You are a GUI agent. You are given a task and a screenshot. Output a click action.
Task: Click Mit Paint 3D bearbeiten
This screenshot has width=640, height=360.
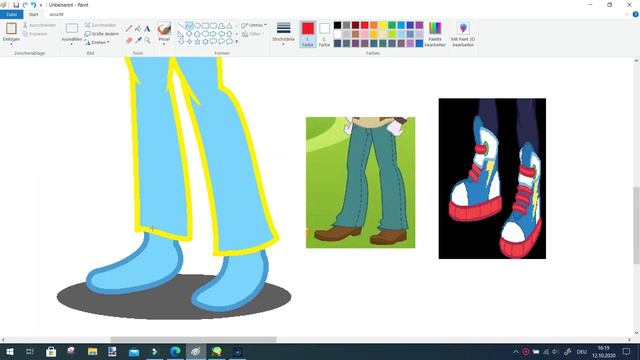(x=463, y=34)
